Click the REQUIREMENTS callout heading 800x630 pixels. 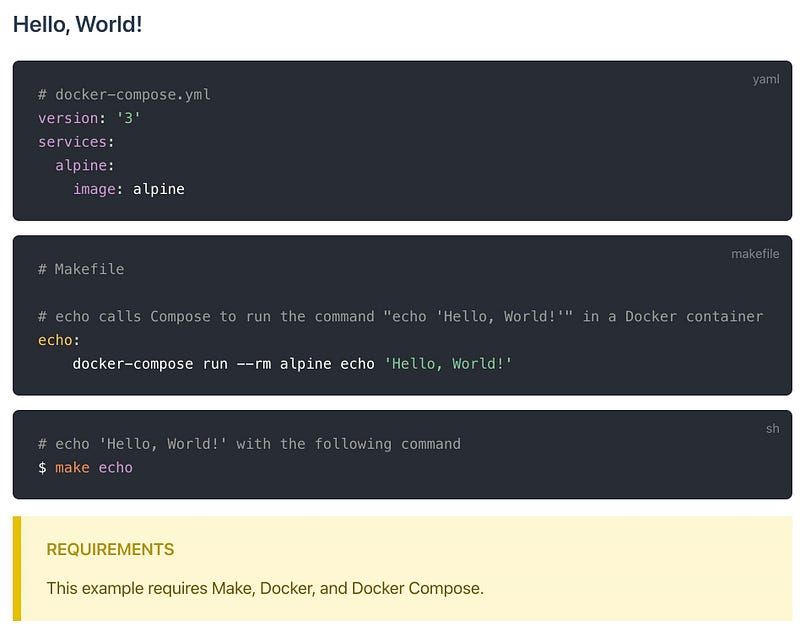tap(110, 549)
